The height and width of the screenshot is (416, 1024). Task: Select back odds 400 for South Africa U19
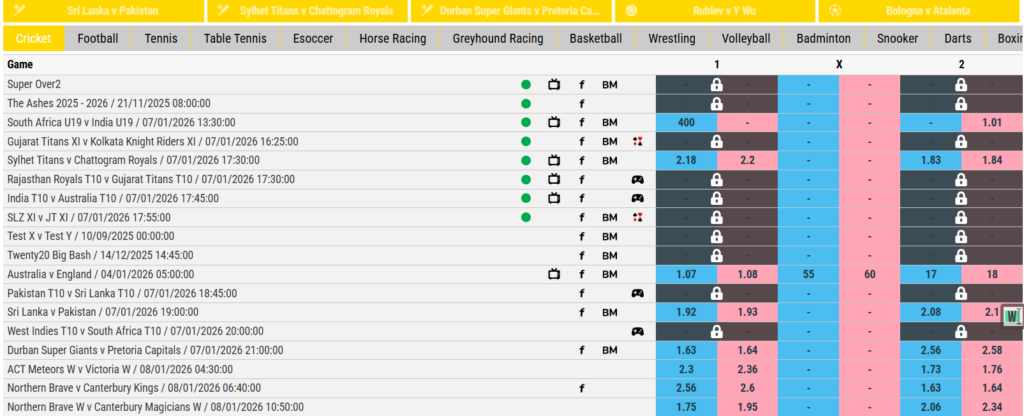686,122
